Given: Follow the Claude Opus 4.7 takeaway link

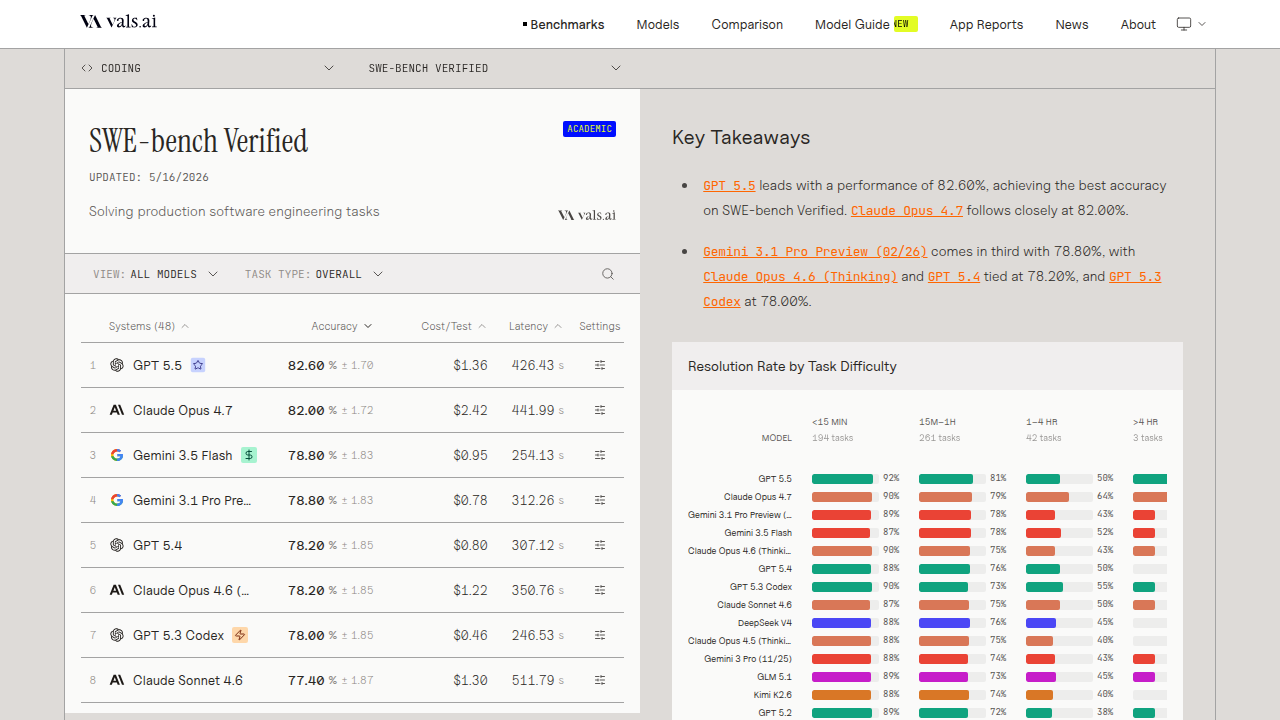Looking at the screenshot, I should coord(907,211).
